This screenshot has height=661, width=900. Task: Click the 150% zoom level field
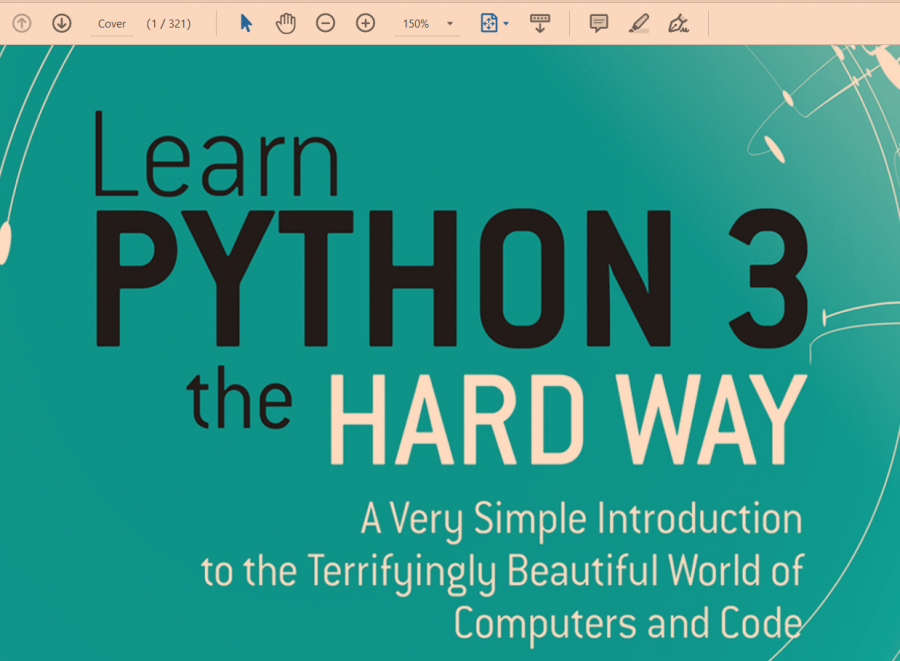tap(417, 24)
